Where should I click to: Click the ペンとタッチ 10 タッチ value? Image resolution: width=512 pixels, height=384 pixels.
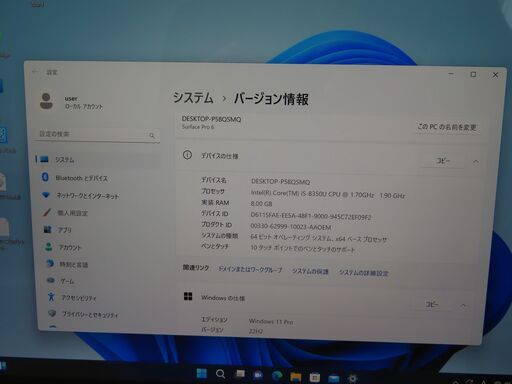click(x=303, y=249)
